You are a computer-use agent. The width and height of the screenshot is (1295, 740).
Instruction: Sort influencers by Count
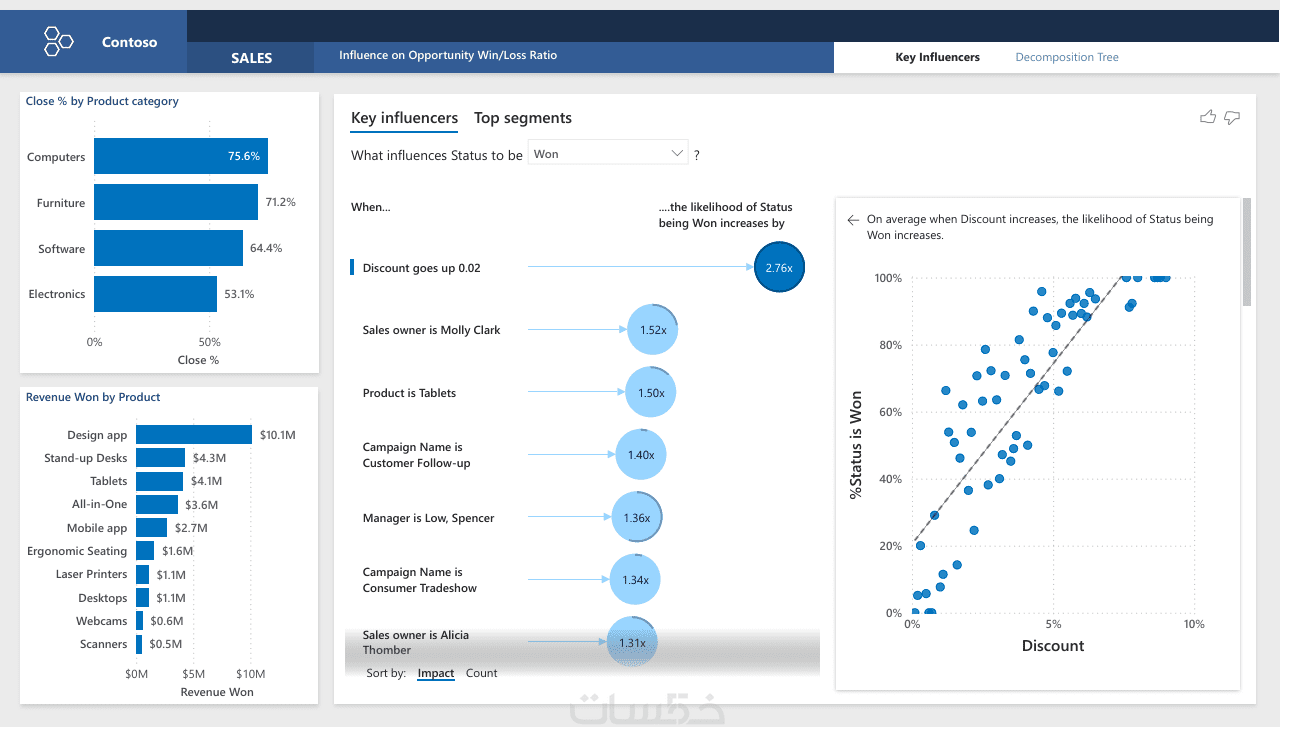[x=481, y=673]
